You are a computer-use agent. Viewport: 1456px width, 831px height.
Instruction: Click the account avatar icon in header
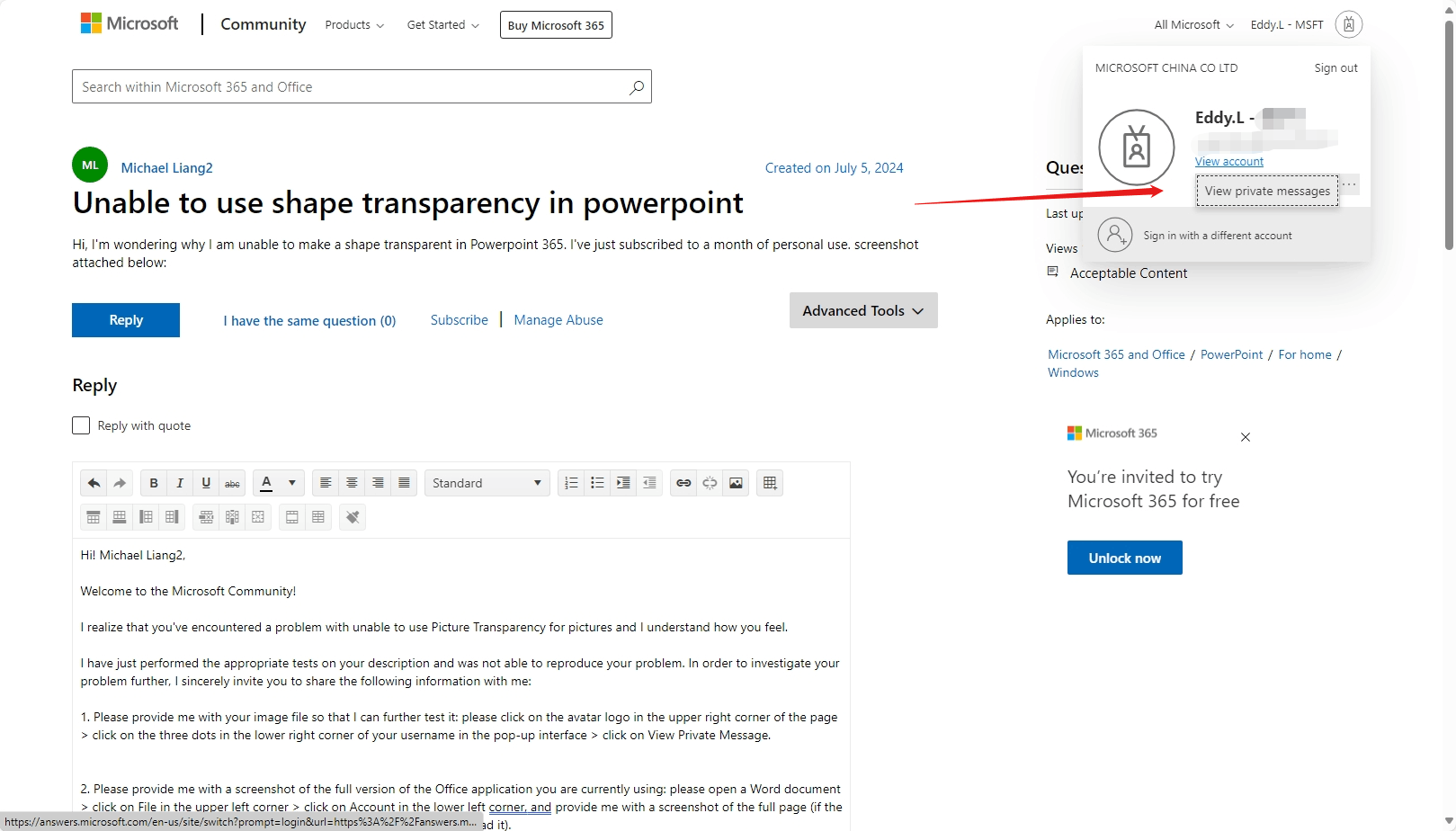point(1348,24)
